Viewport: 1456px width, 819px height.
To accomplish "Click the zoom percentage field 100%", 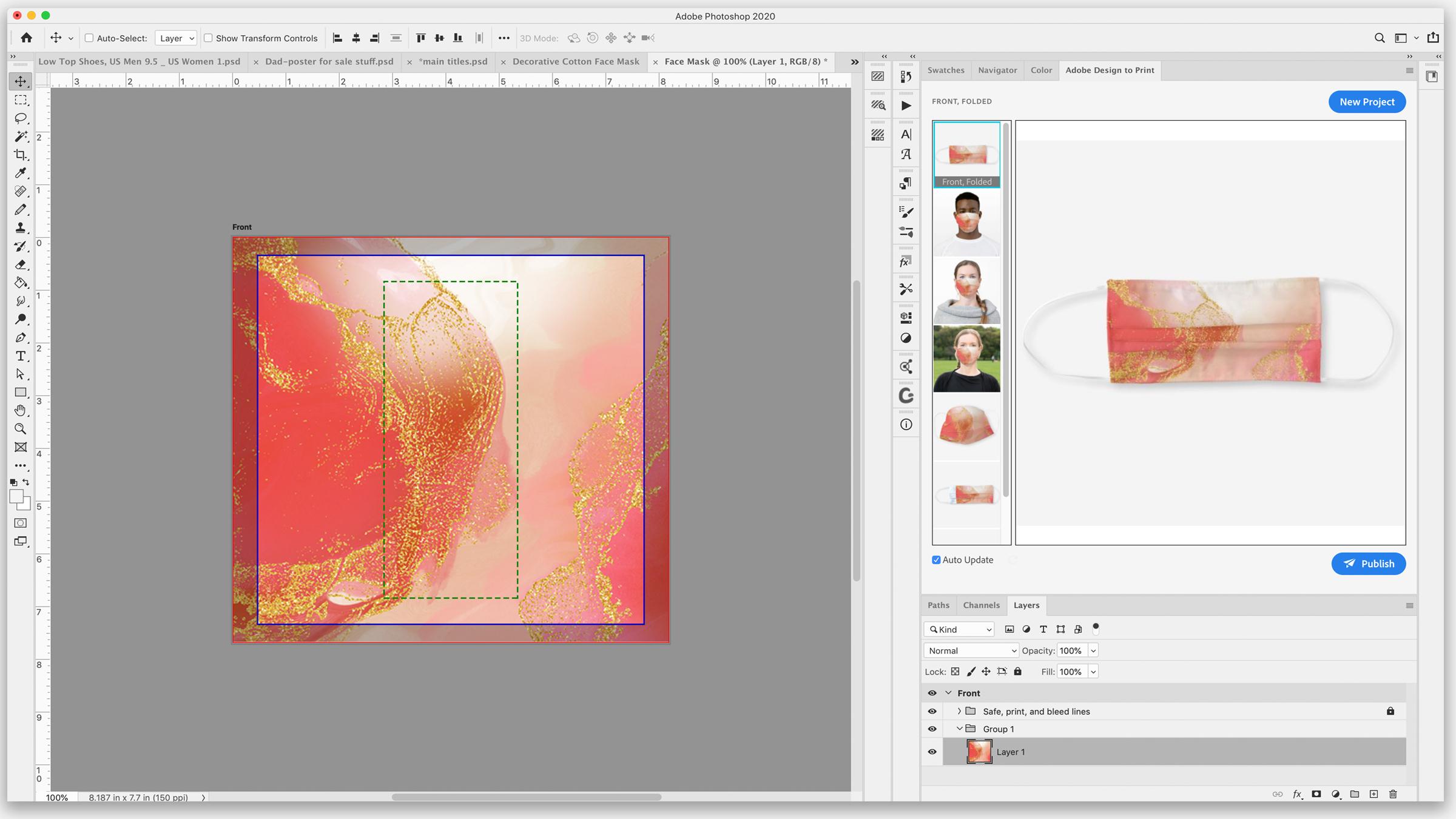I will (57, 797).
